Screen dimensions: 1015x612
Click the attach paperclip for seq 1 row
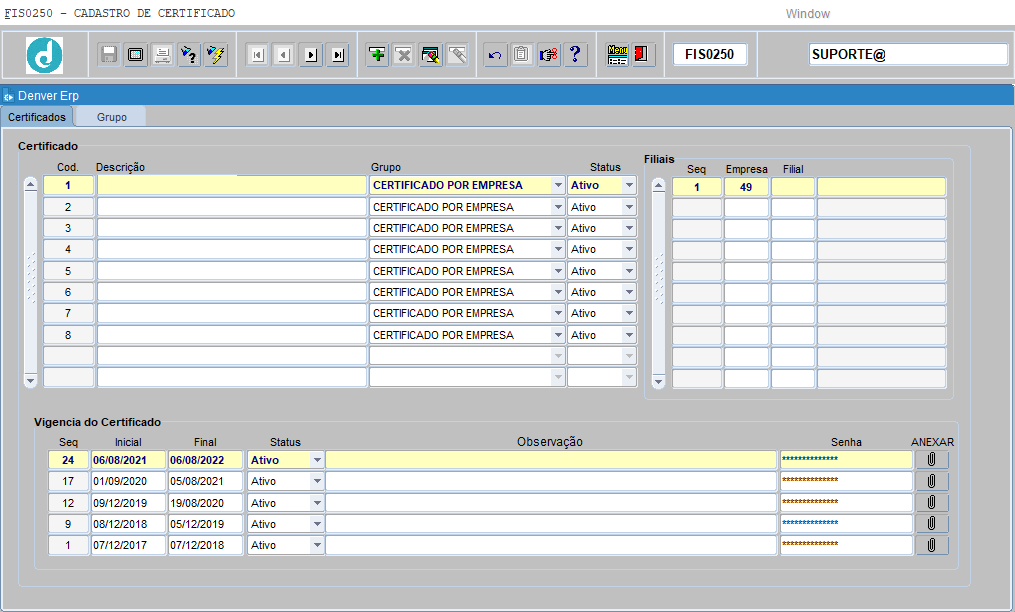[931, 545]
